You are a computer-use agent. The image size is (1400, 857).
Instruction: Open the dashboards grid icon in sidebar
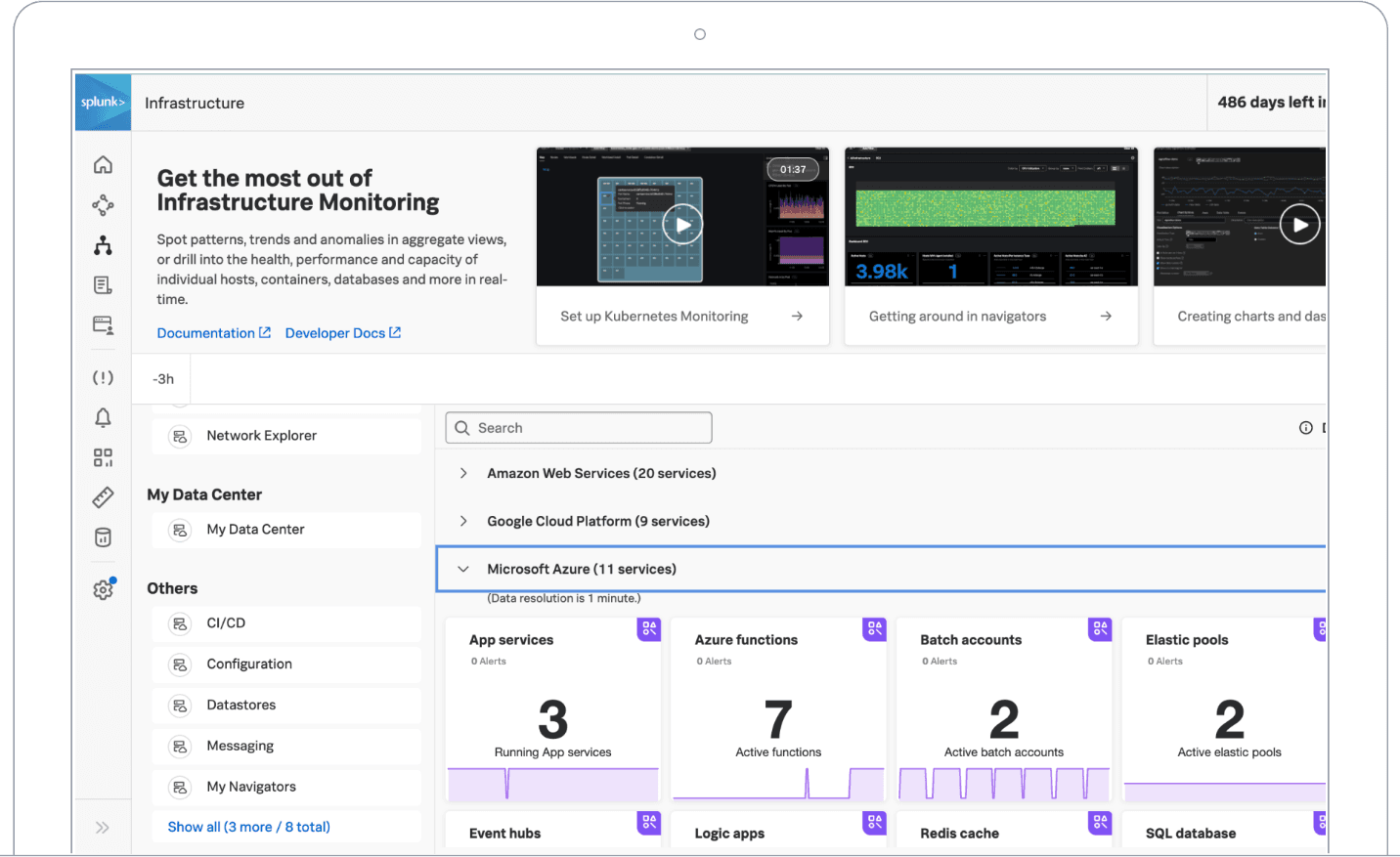point(103,457)
